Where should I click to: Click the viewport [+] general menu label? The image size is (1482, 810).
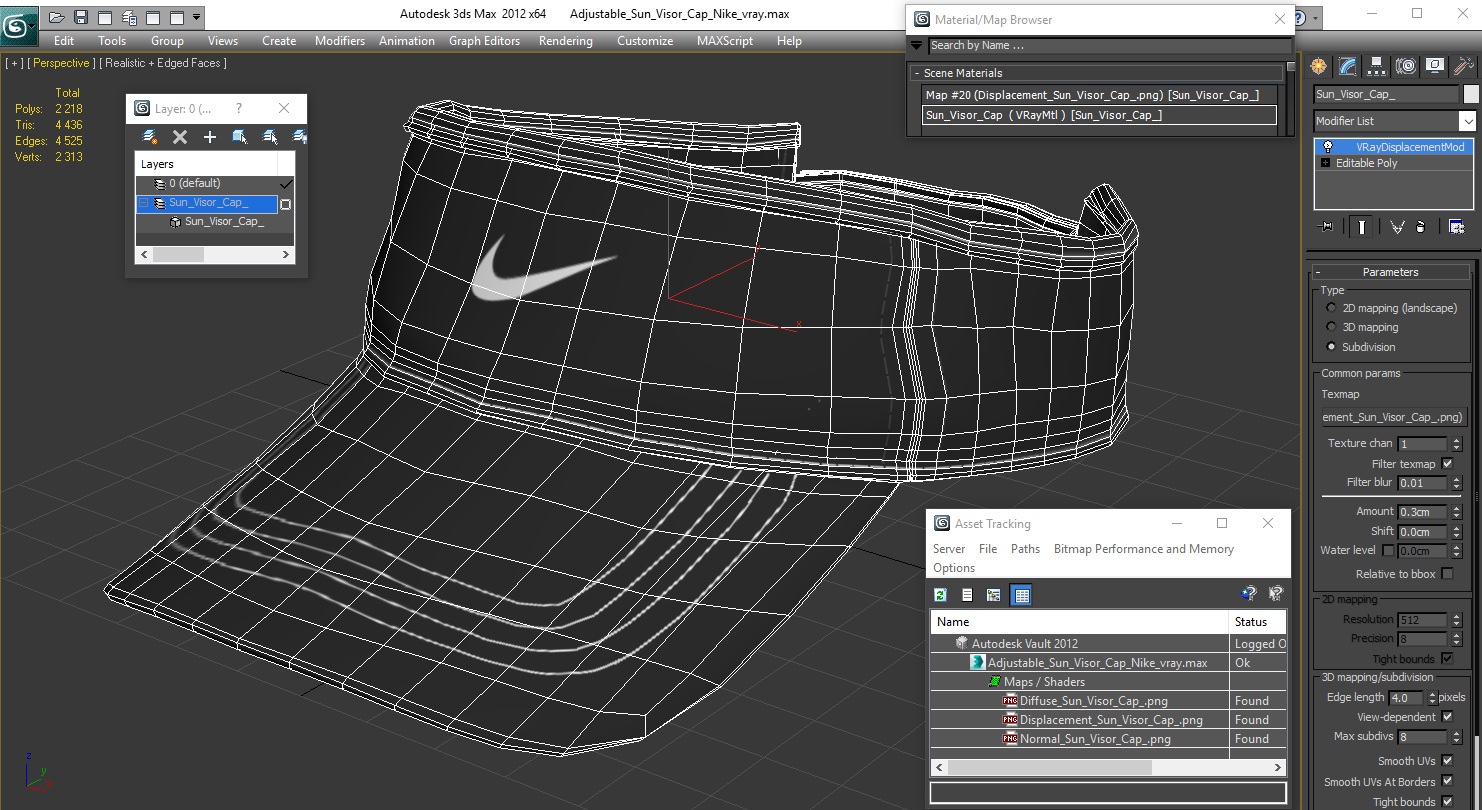point(14,63)
